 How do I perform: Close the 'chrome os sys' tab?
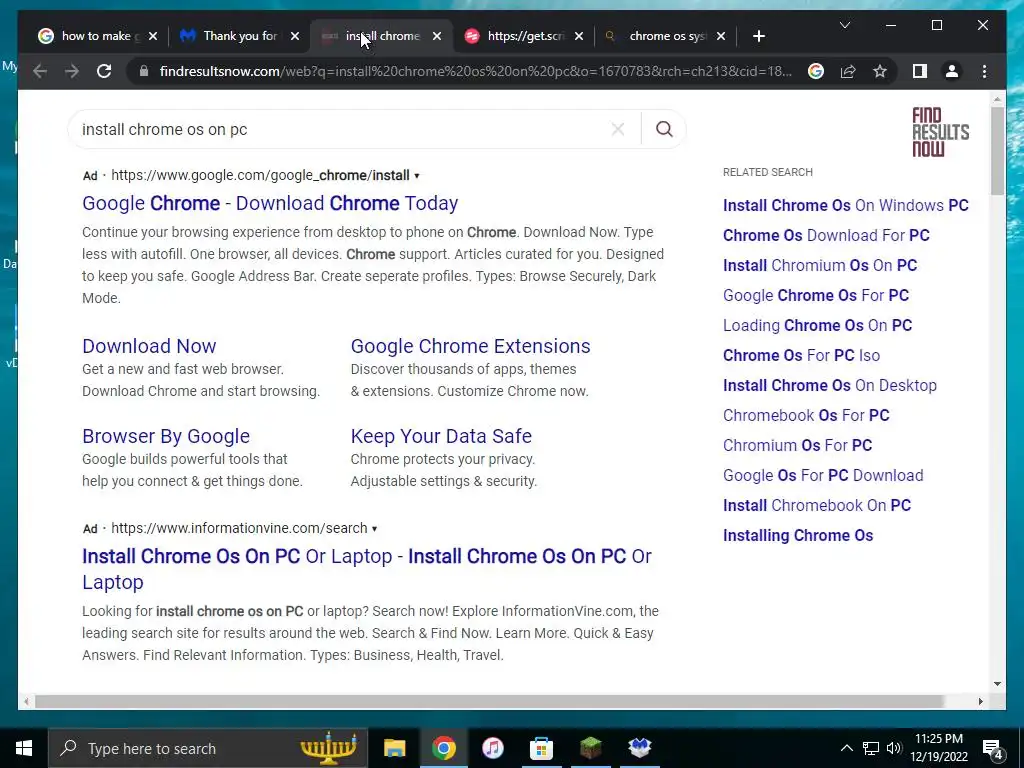[721, 36]
